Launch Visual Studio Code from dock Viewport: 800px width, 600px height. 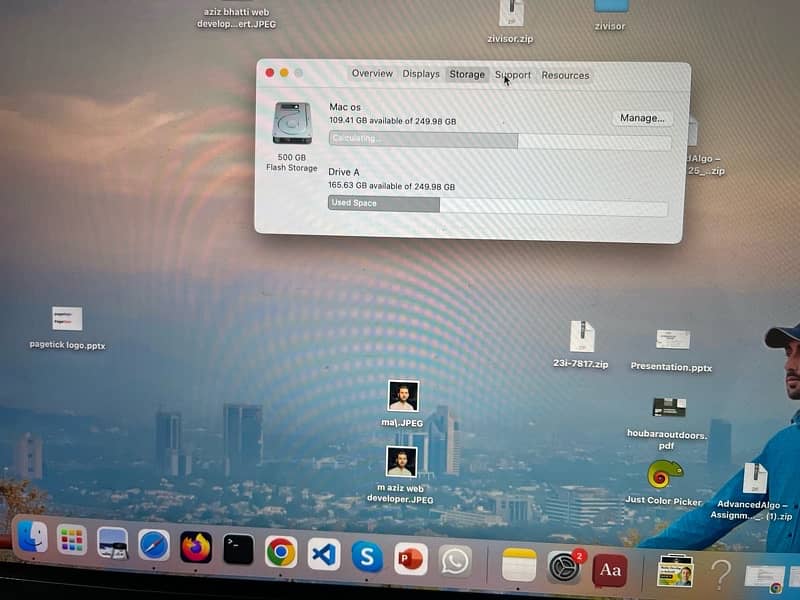324,553
